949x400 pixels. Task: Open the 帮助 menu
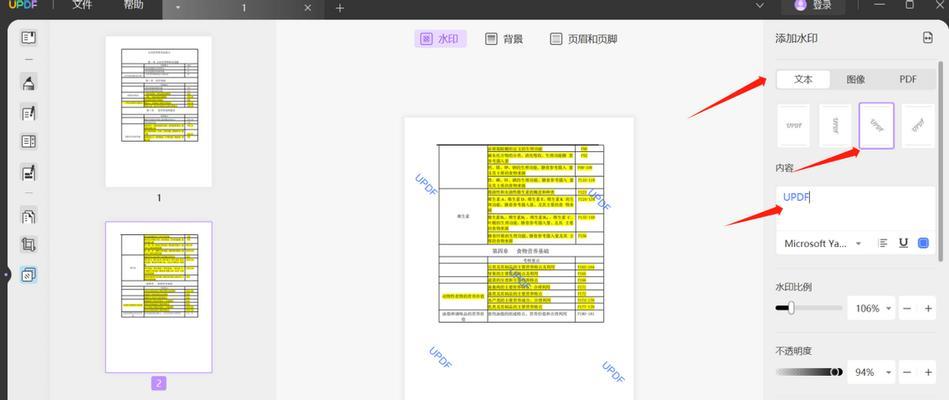click(x=134, y=5)
